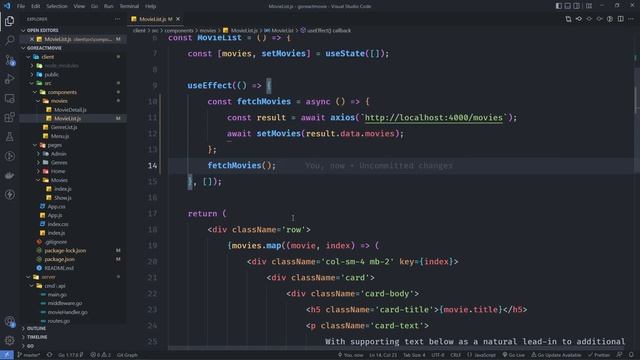The width and height of the screenshot is (640, 360).
Task: Customize layout icon in title bar
Action: (589, 6)
